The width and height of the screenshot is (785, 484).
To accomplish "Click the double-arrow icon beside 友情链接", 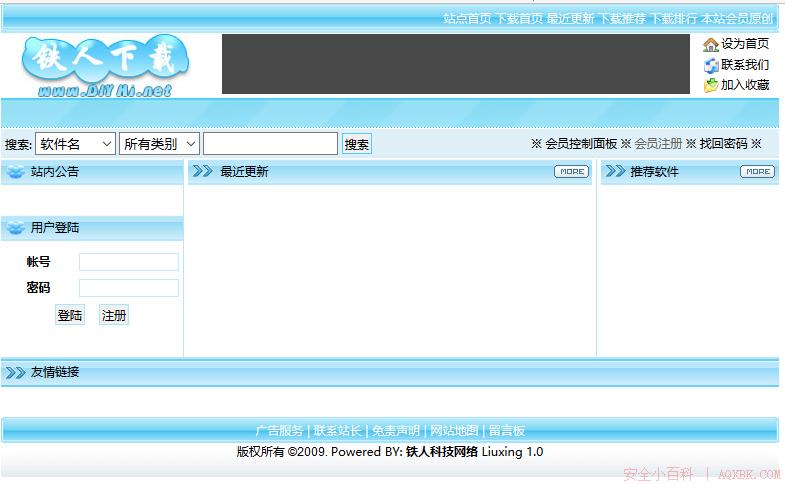I will (15, 372).
